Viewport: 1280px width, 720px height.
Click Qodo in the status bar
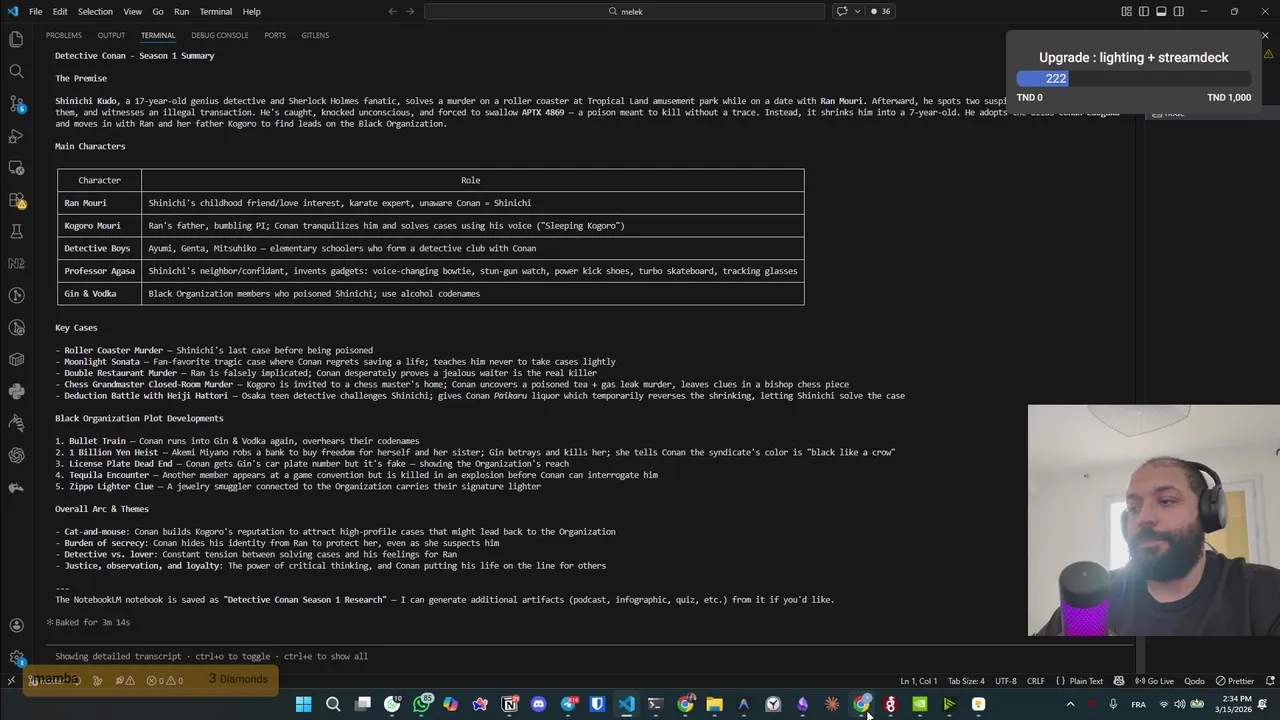click(x=1194, y=681)
